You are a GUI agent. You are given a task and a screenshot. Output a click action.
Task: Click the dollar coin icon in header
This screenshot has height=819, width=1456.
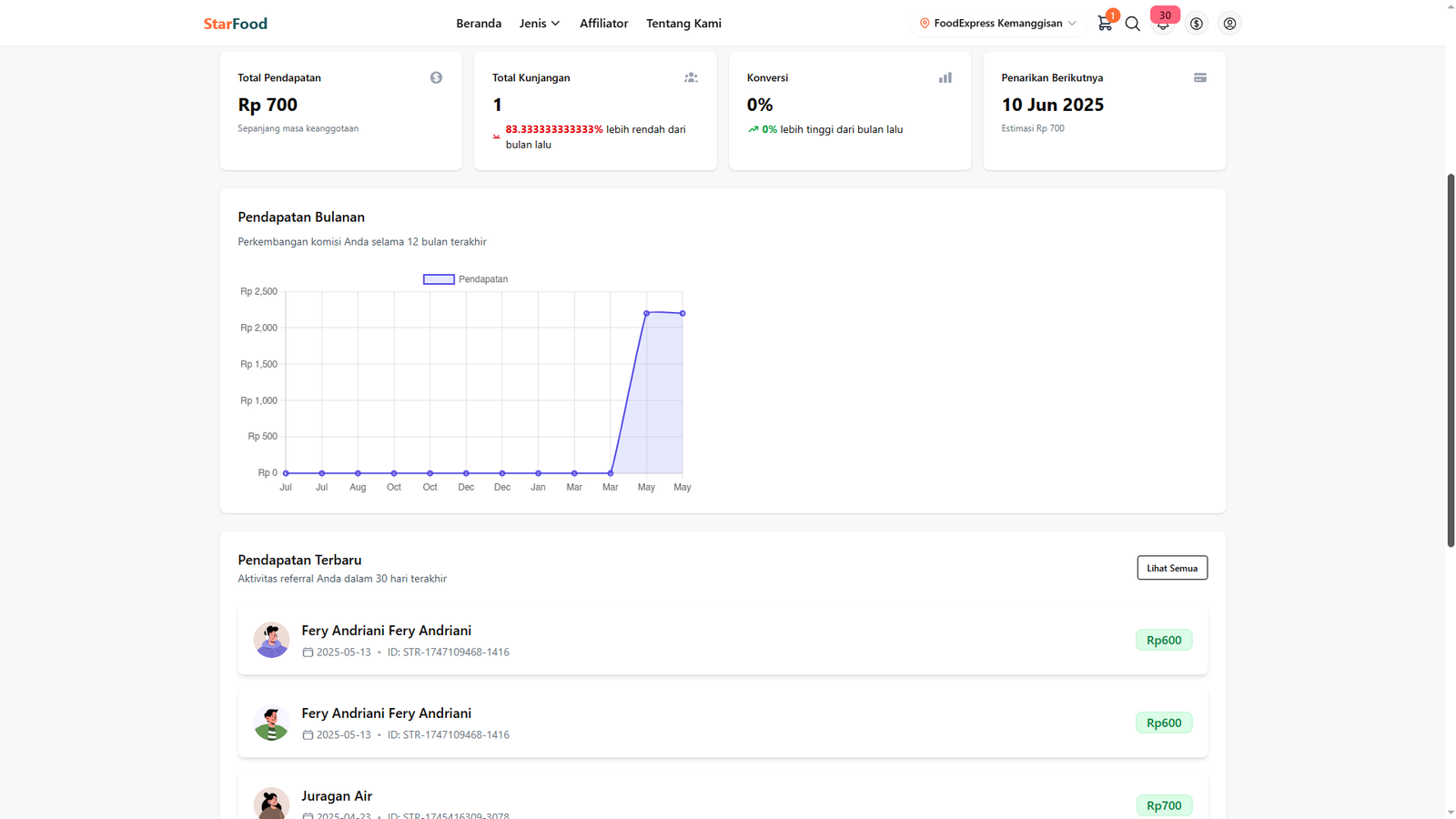click(1196, 24)
